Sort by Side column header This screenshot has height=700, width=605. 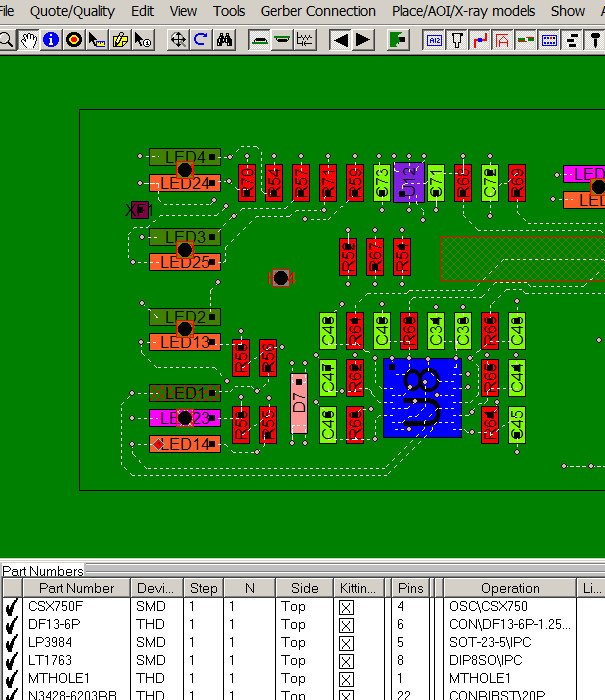pos(305,588)
